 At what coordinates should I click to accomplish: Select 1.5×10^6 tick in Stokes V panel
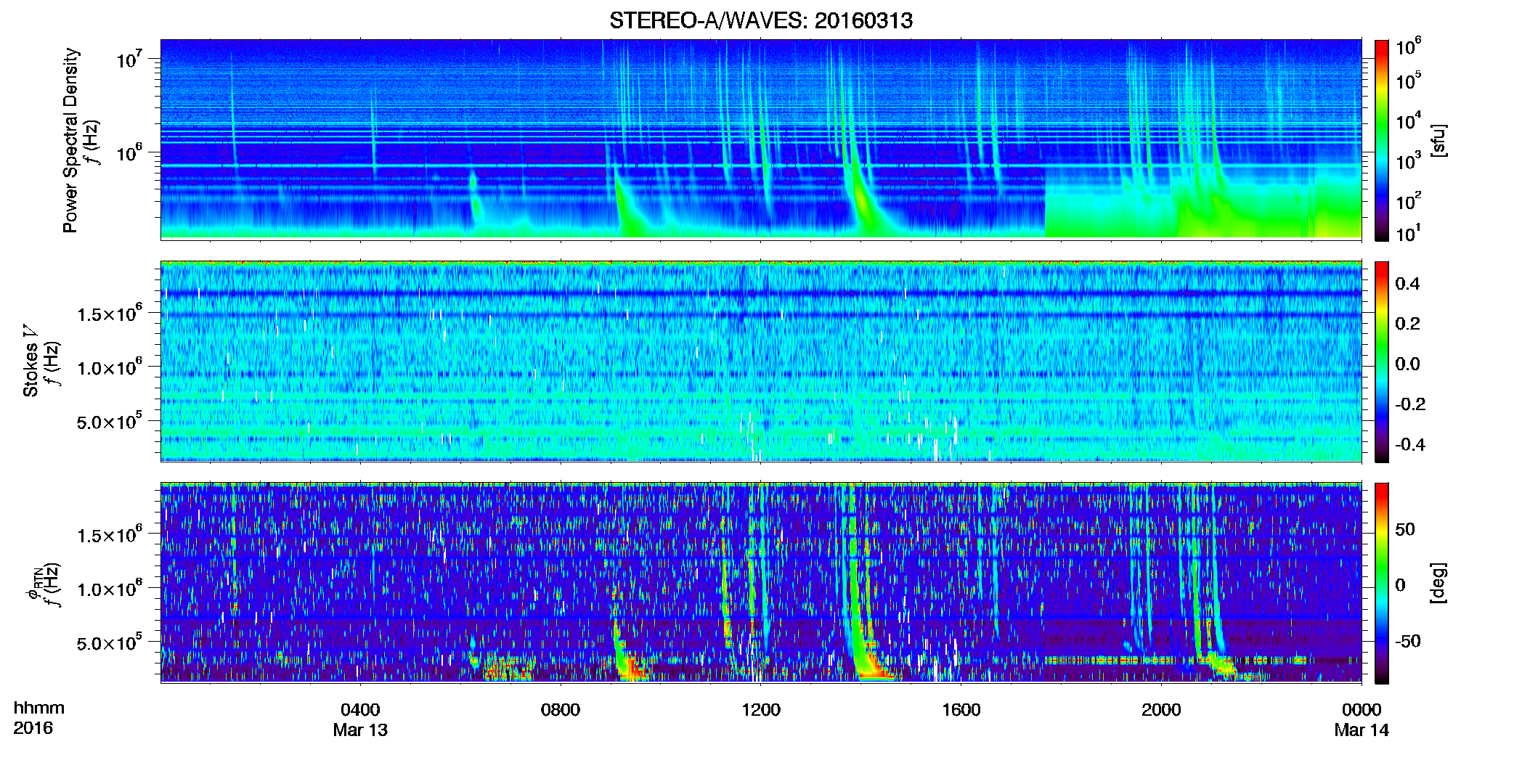[110, 314]
